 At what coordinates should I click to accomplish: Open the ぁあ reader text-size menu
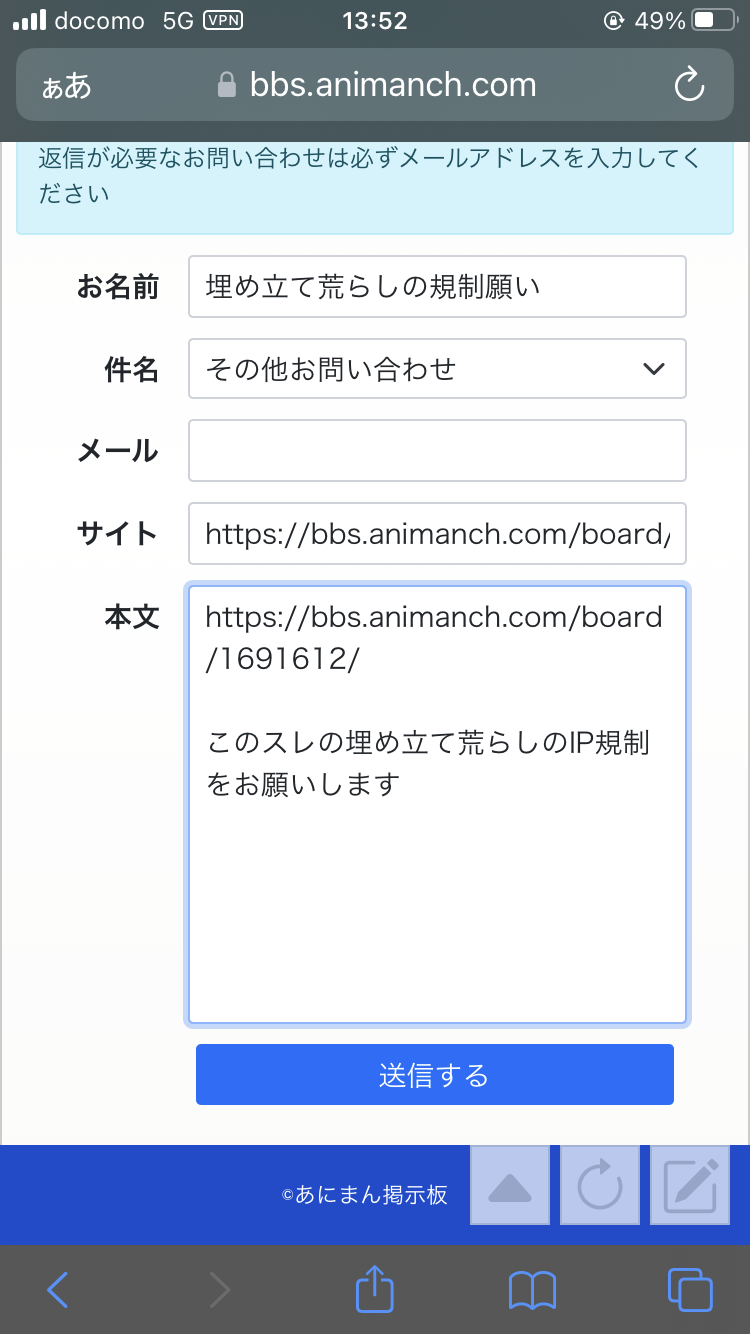click(x=67, y=86)
